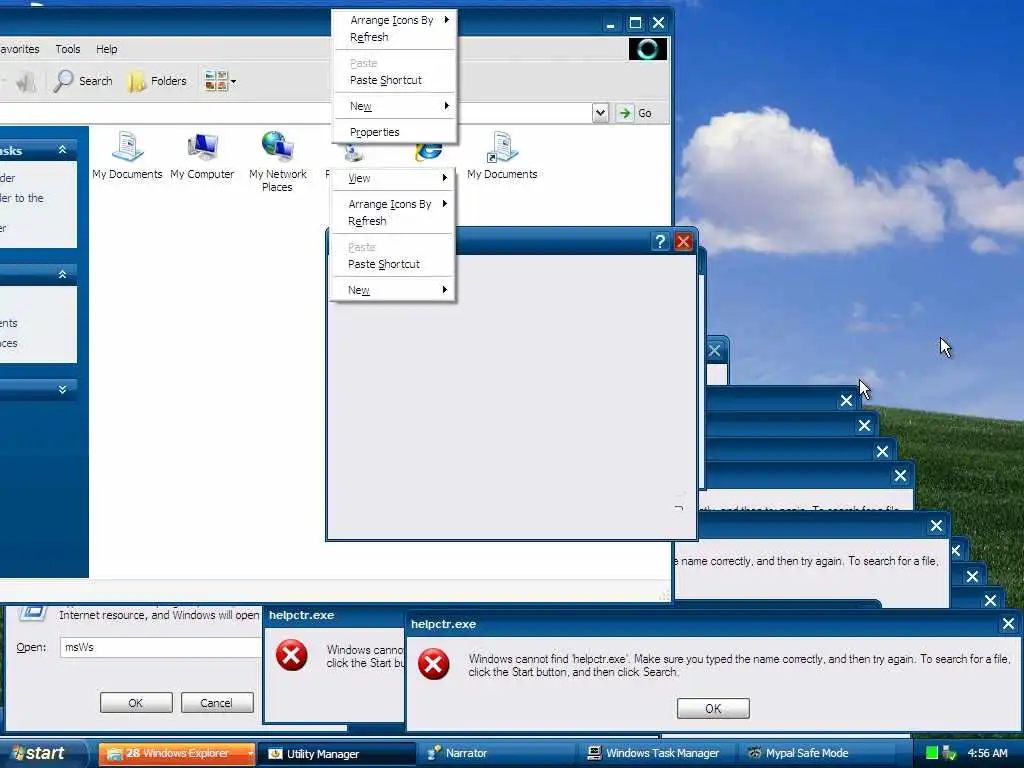Viewport: 1024px width, 768px height.
Task: Click Cancel in the Run dialog
Action: click(x=217, y=703)
